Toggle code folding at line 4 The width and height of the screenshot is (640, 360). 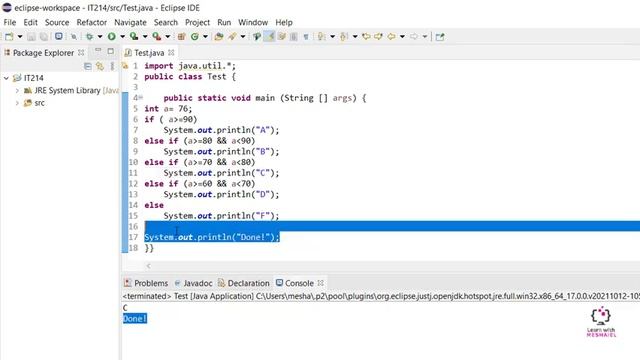pos(141,98)
